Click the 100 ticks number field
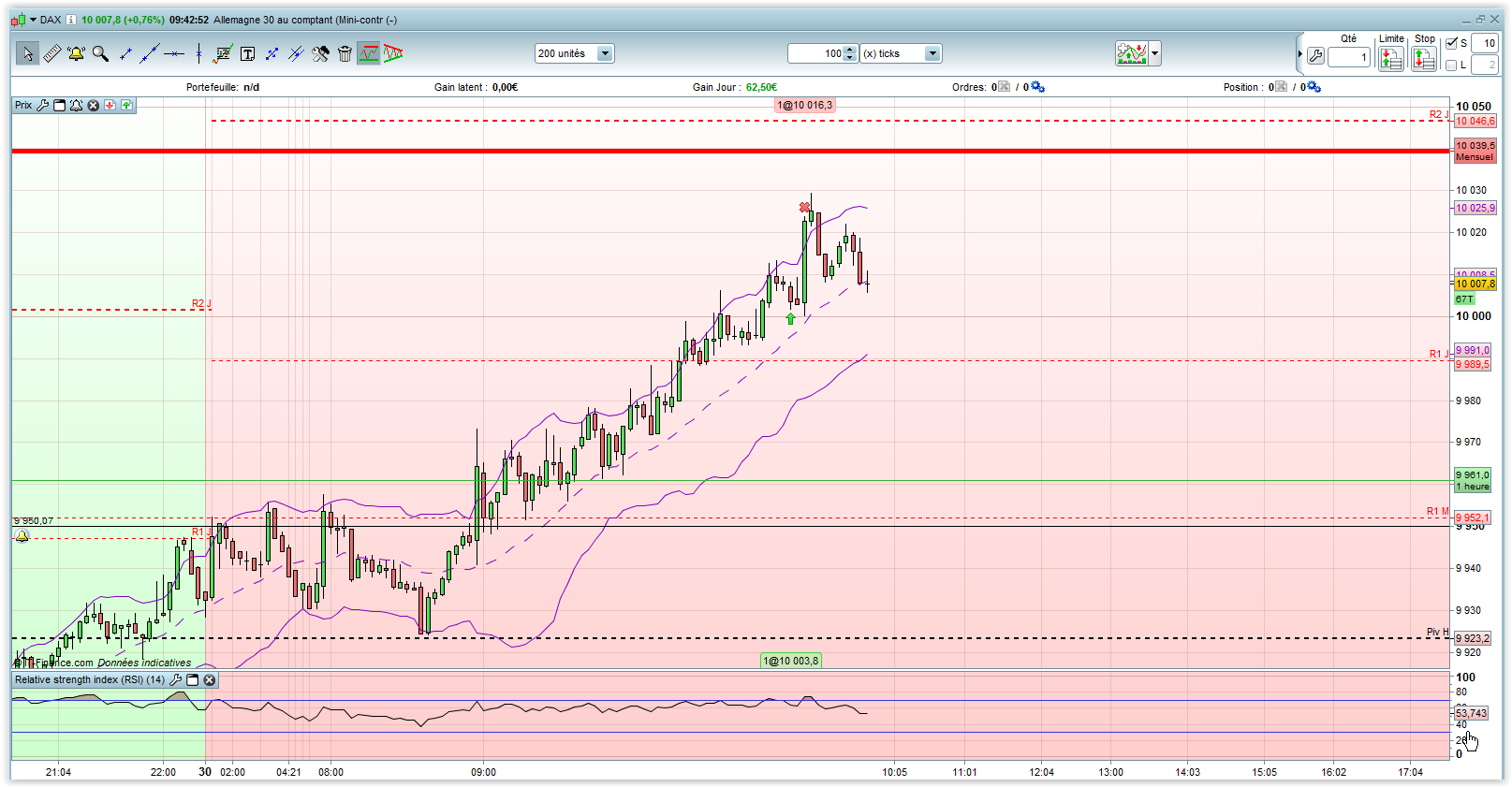 coord(816,53)
